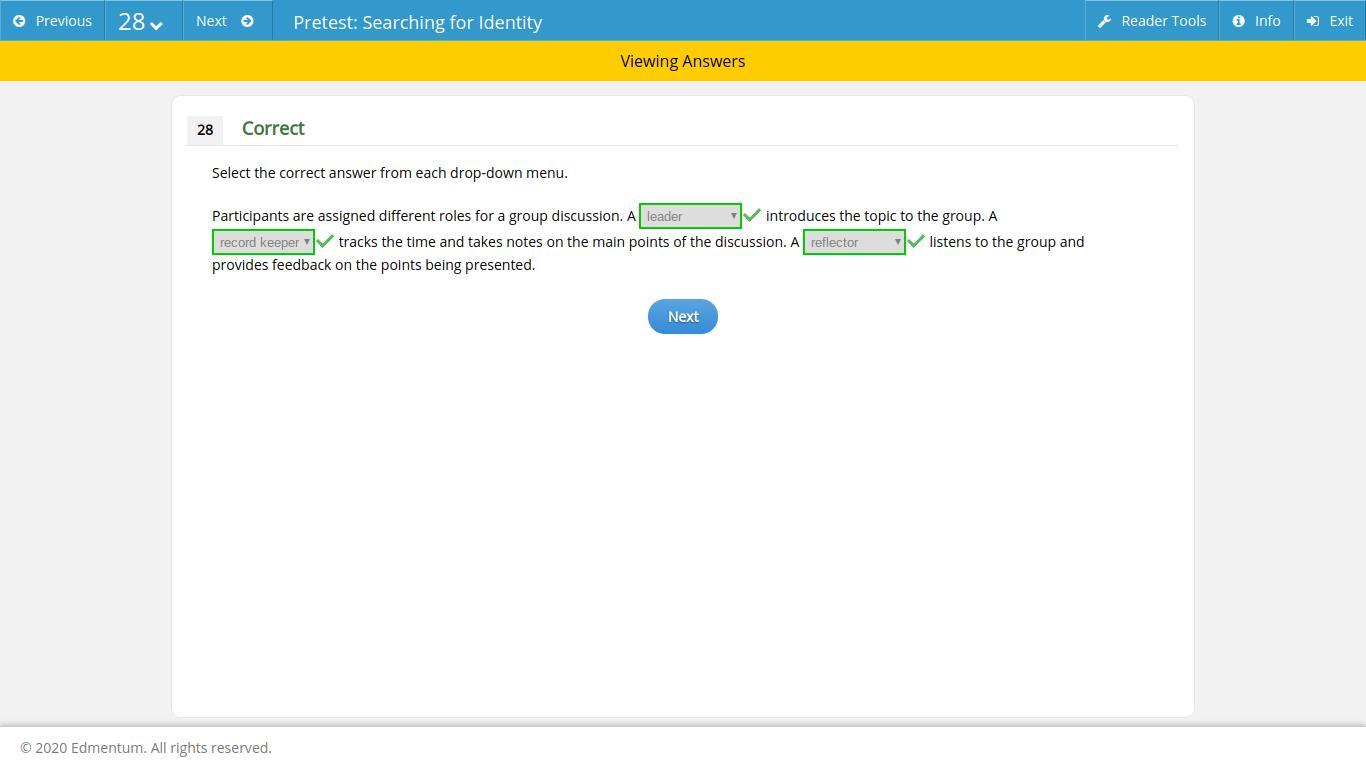Viewport: 1366px width, 768px height.
Task: Click the 'Viewing Answers' banner text
Action: 683,61
